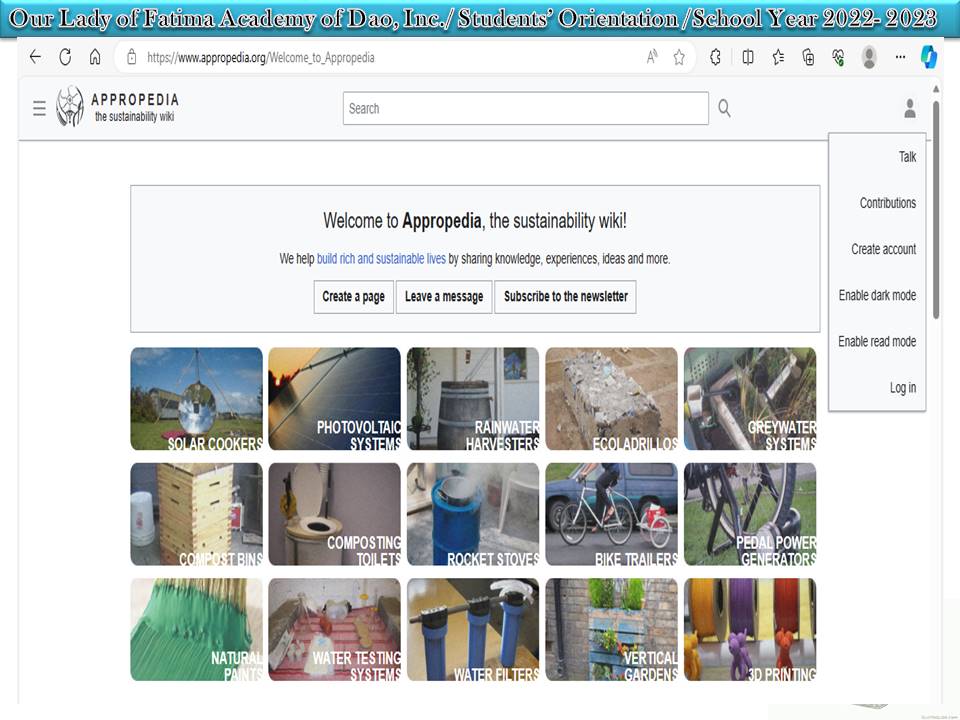960x720 pixels.
Task: Click into the Appropedia search field
Action: point(525,108)
